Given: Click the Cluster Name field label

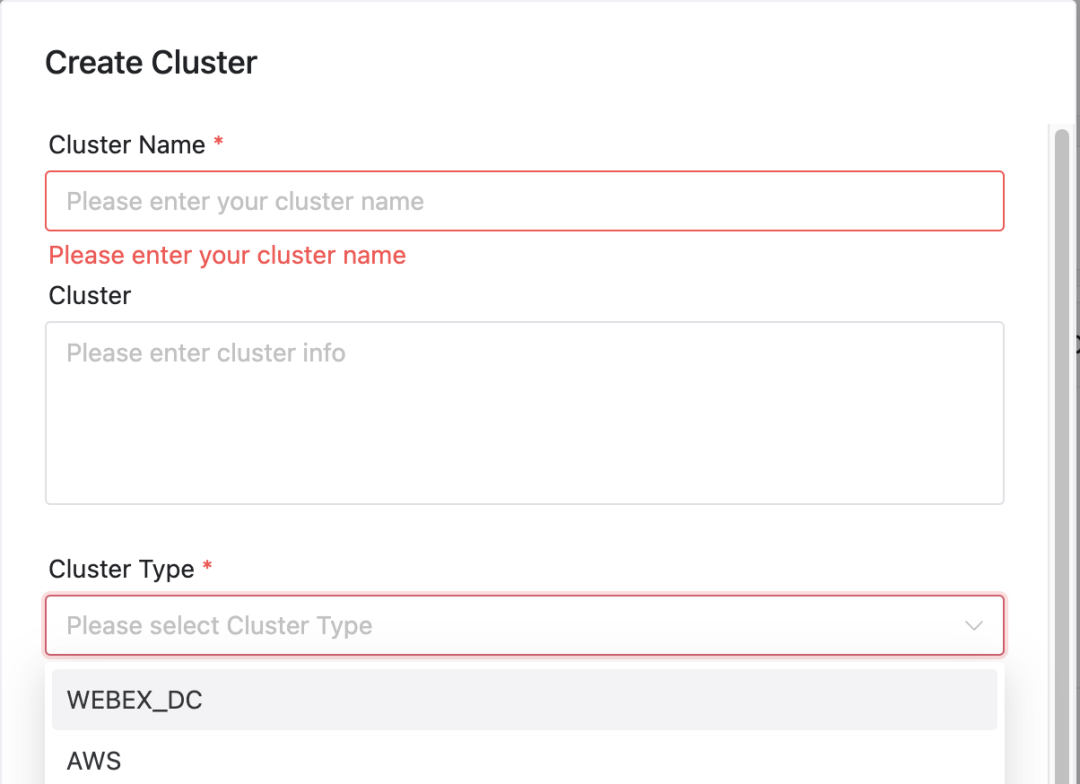Looking at the screenshot, I should tap(127, 145).
